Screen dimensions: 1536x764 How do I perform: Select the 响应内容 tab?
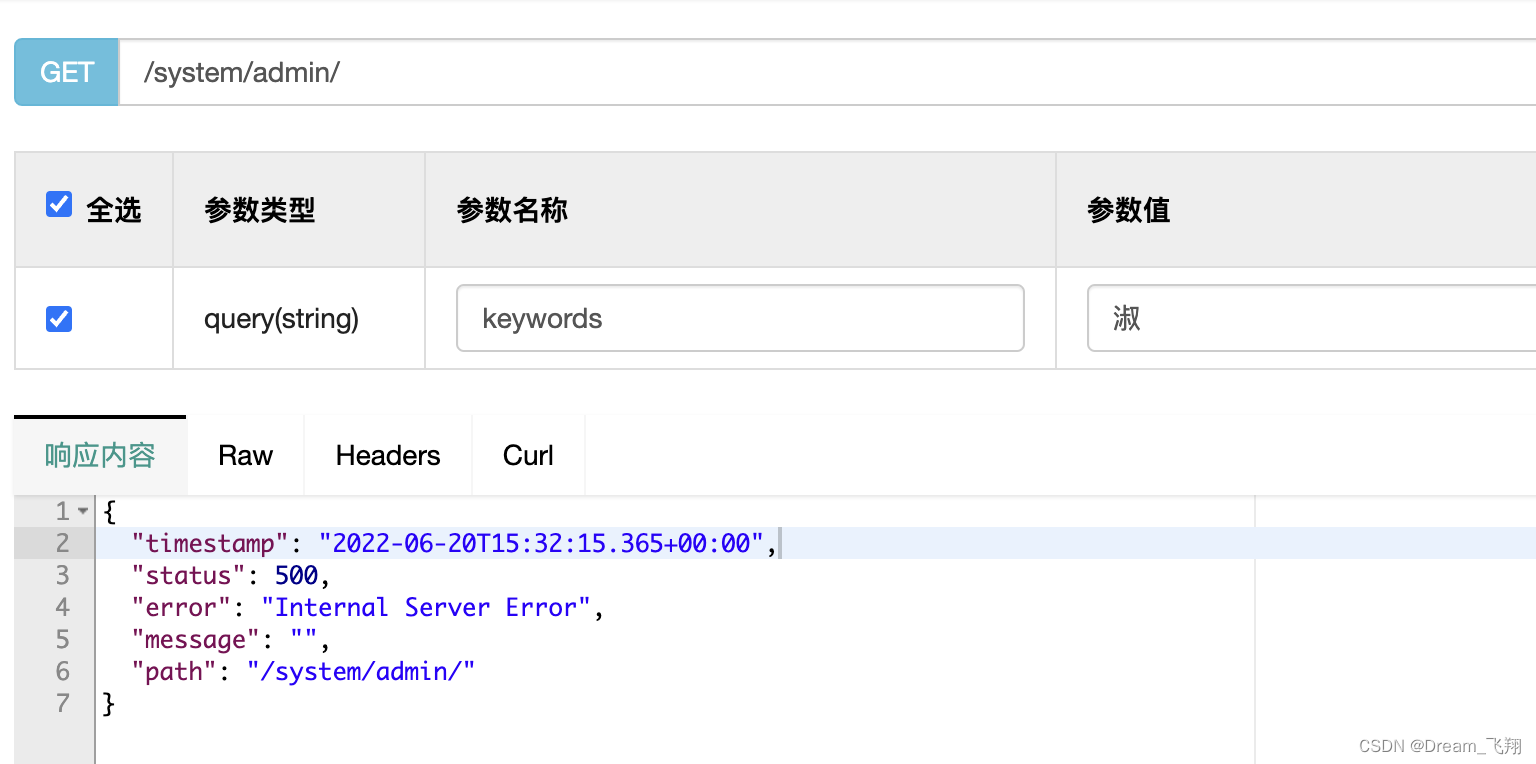click(99, 455)
